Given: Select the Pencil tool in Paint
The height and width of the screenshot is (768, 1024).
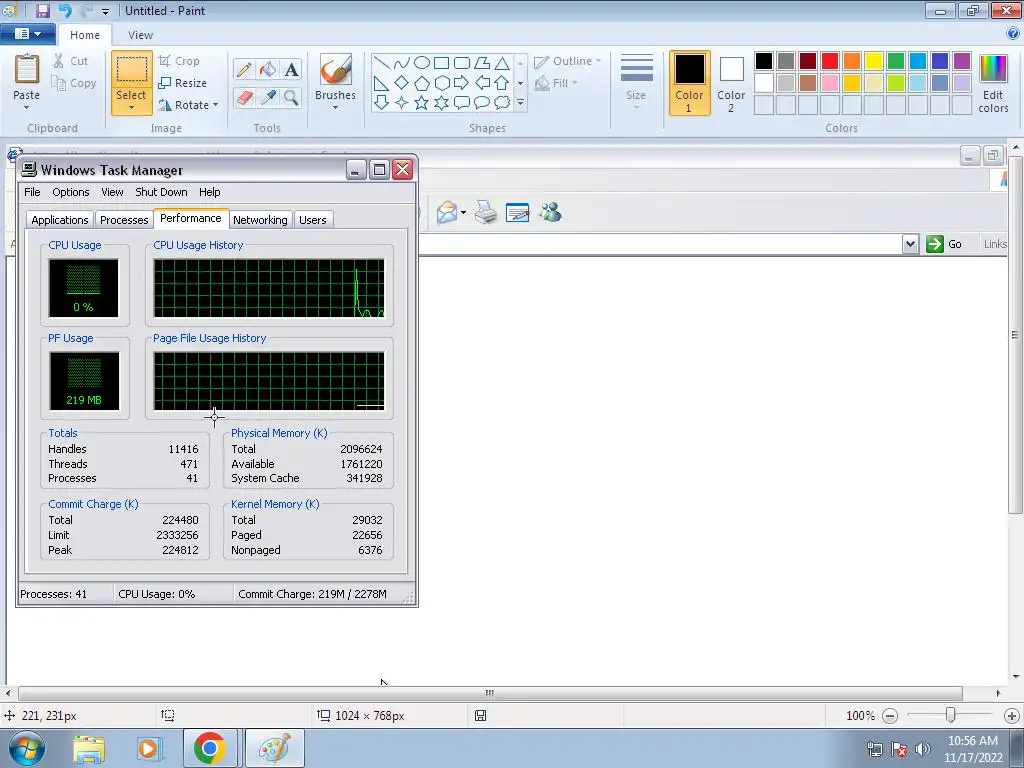Looking at the screenshot, I should [x=244, y=69].
